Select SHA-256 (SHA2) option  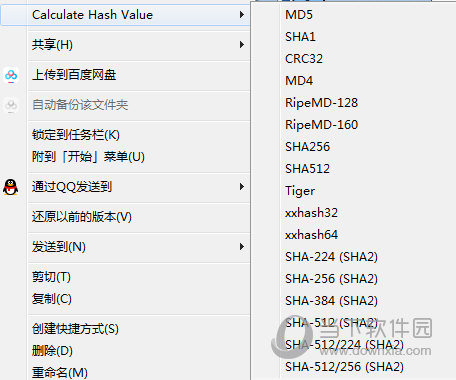[353, 279]
